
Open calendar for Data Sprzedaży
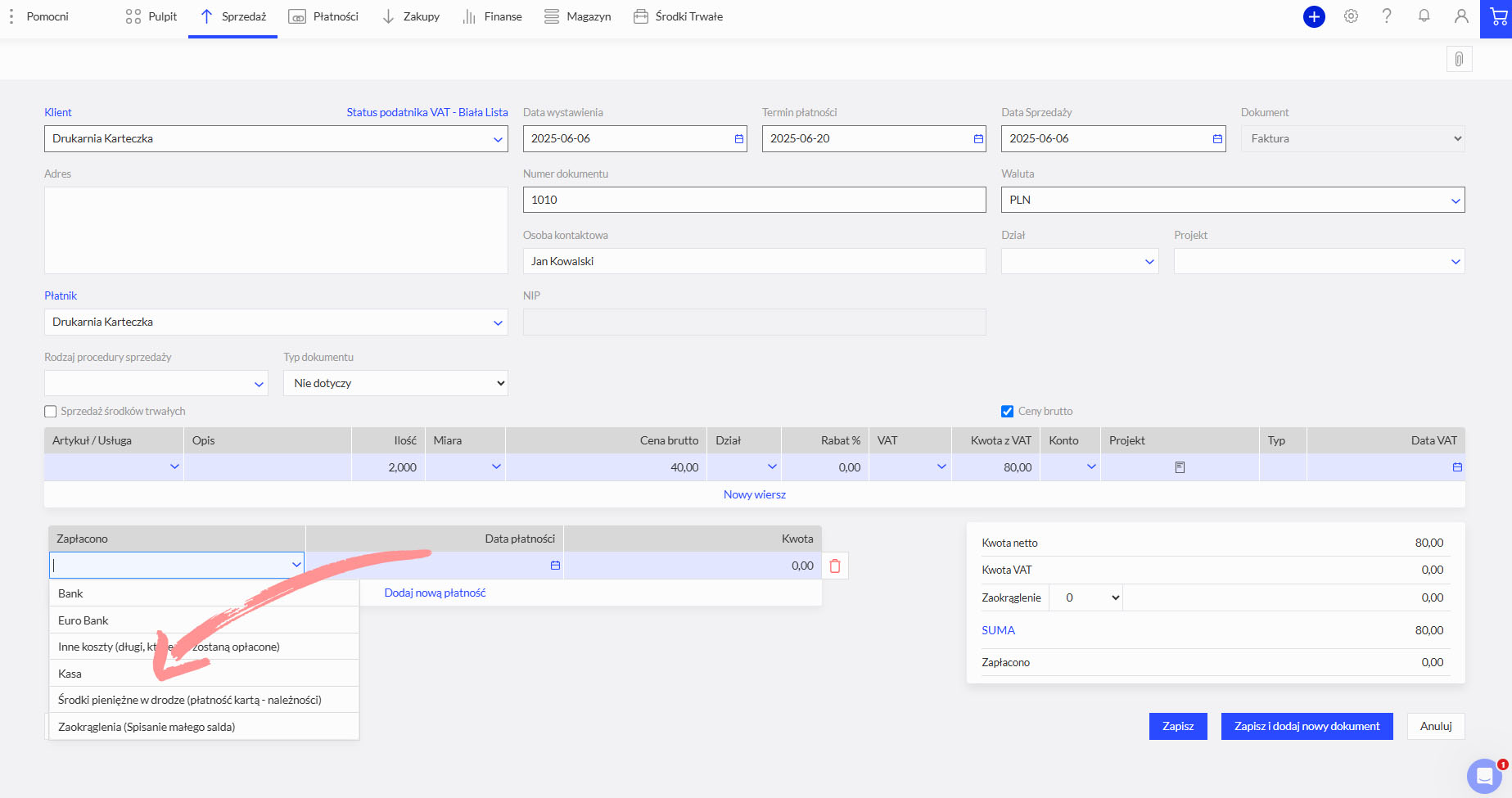point(1217,139)
